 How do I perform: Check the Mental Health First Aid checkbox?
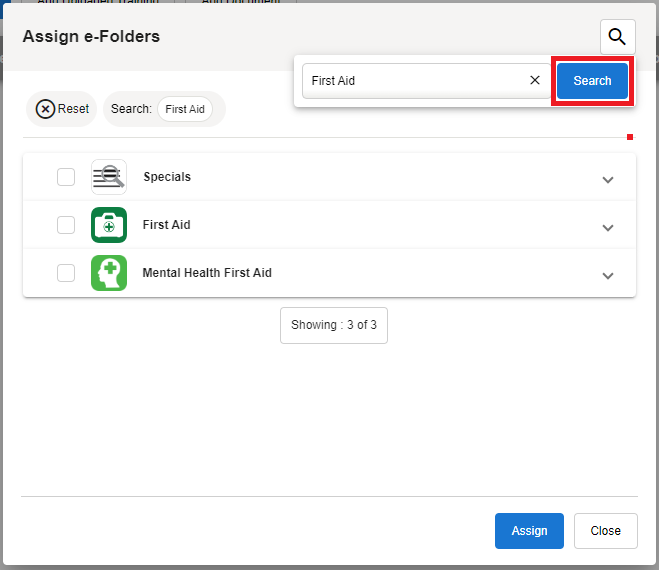66,273
